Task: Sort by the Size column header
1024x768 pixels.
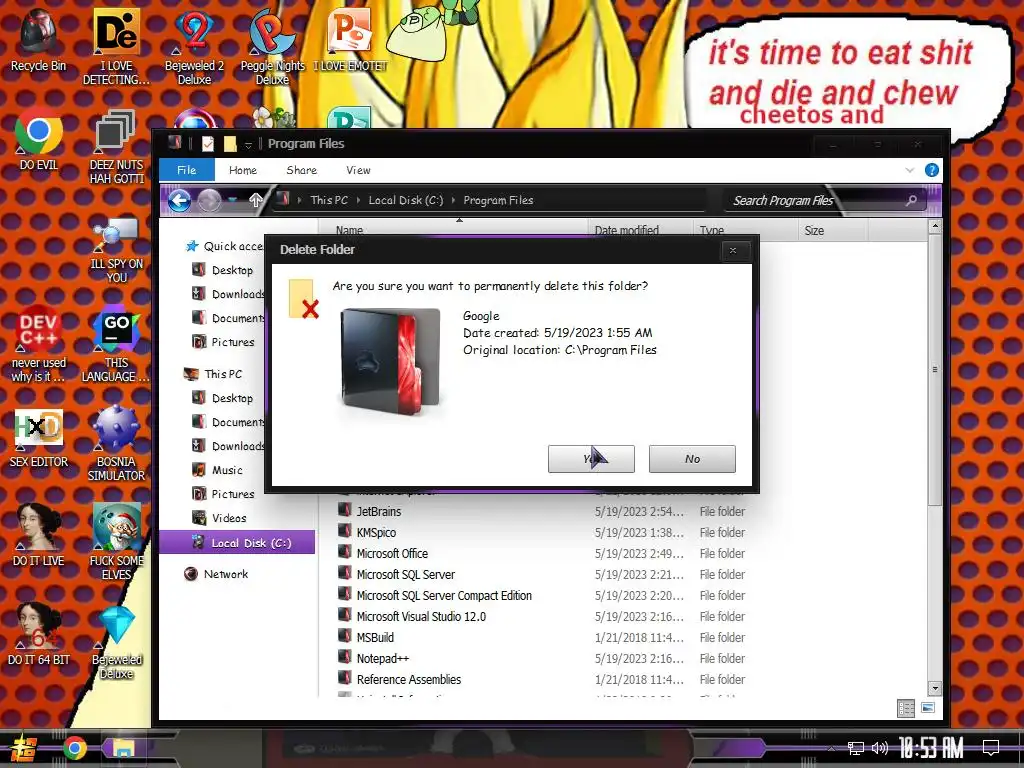Action: 832,231
